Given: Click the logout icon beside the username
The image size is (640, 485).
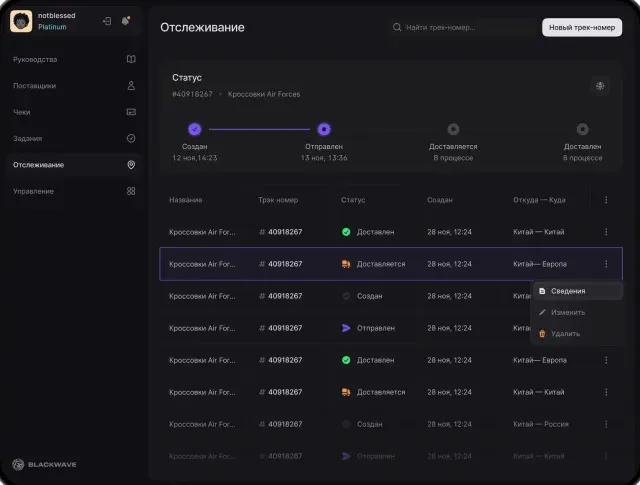Looking at the screenshot, I should 107,21.
